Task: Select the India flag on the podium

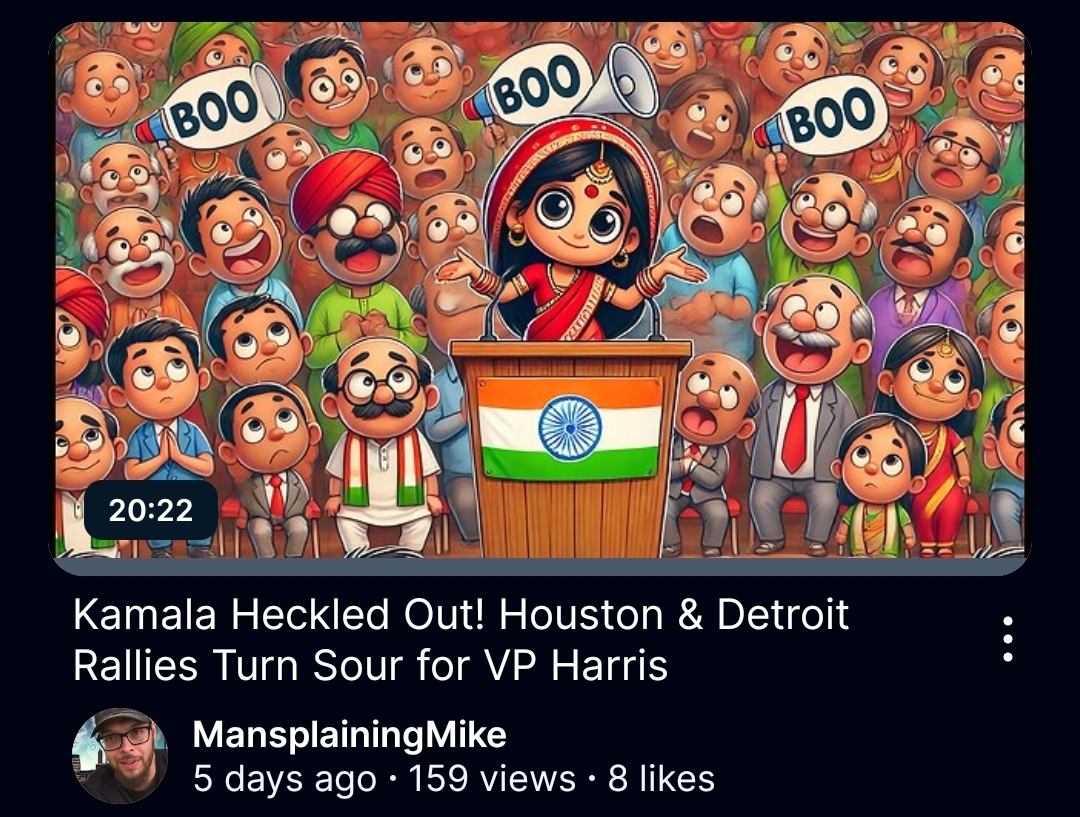Action: [570, 428]
